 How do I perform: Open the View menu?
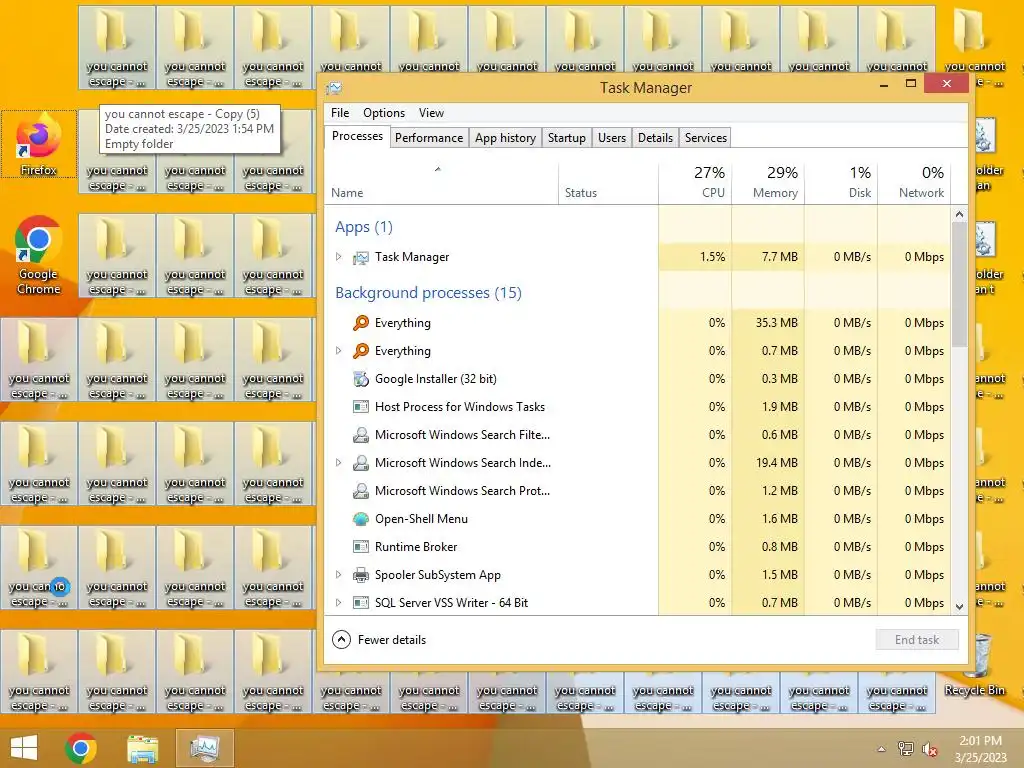tap(431, 113)
